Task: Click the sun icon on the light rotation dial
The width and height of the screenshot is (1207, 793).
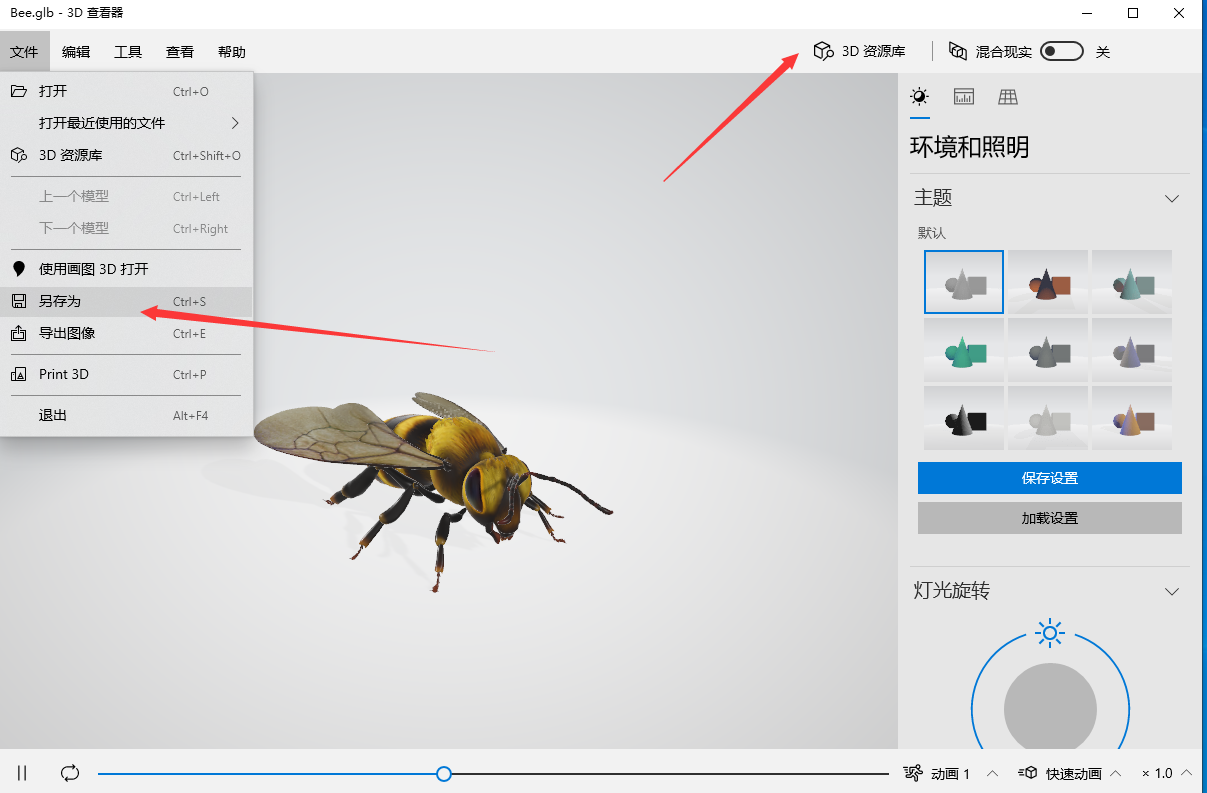Action: click(1050, 632)
